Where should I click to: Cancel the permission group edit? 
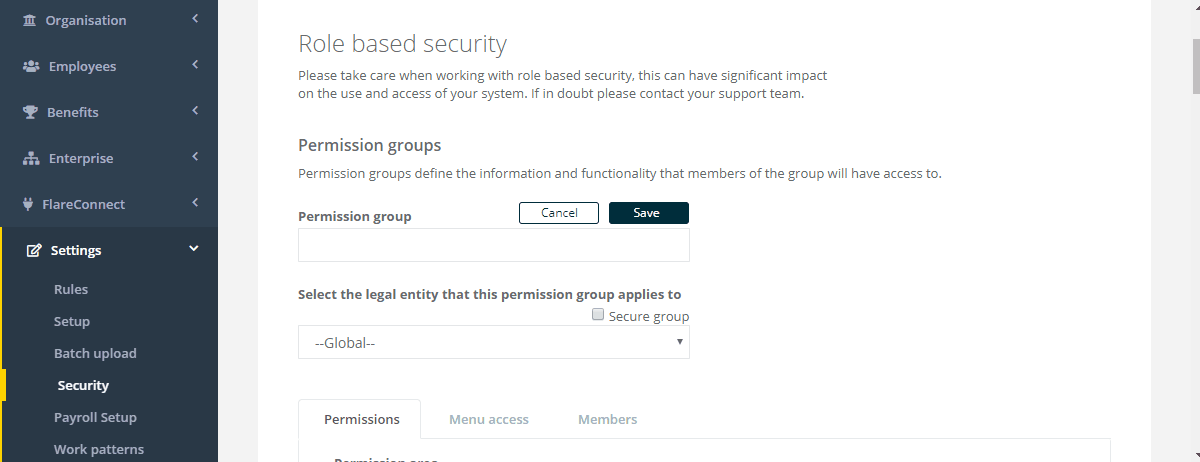[x=559, y=213]
